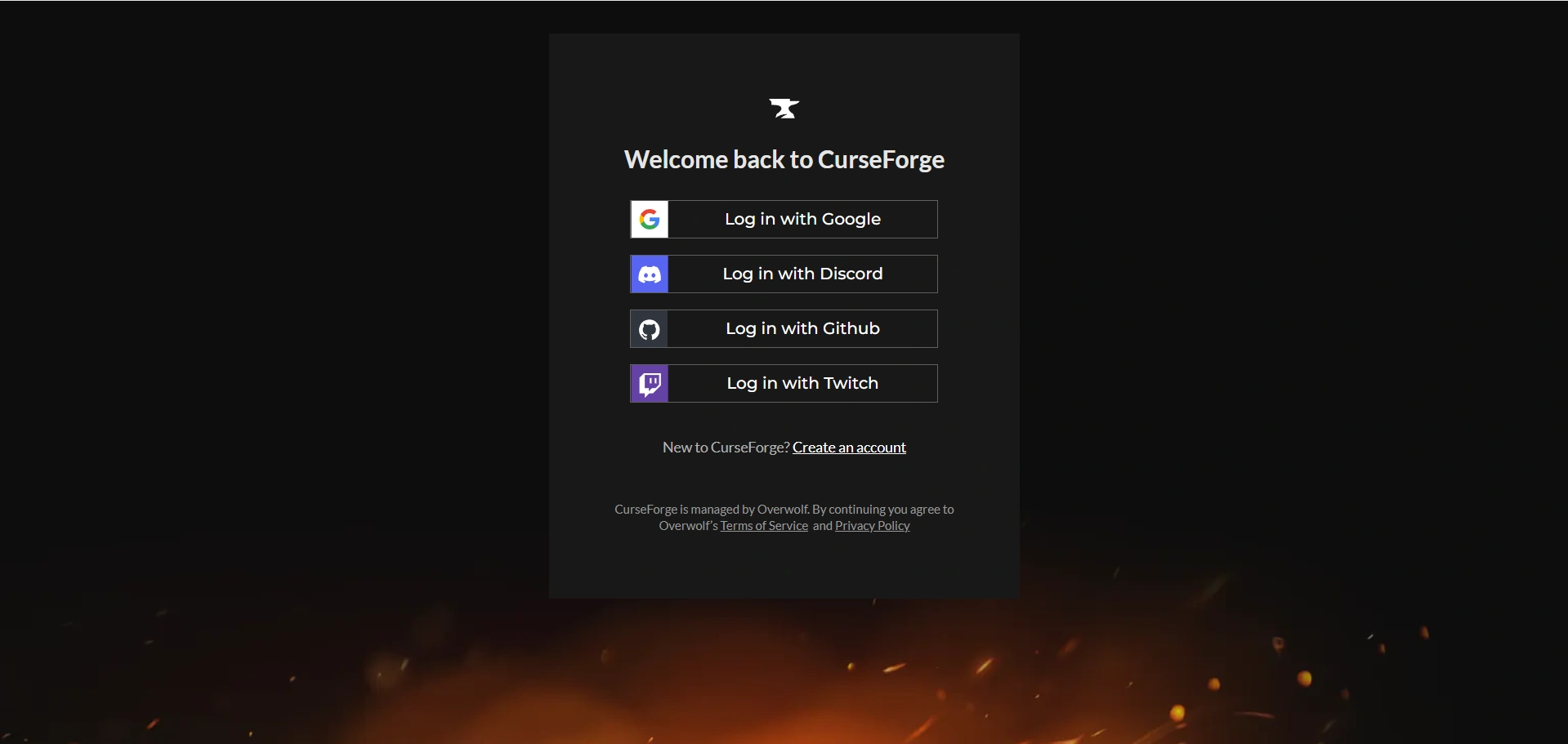Log in with Github

click(x=802, y=328)
